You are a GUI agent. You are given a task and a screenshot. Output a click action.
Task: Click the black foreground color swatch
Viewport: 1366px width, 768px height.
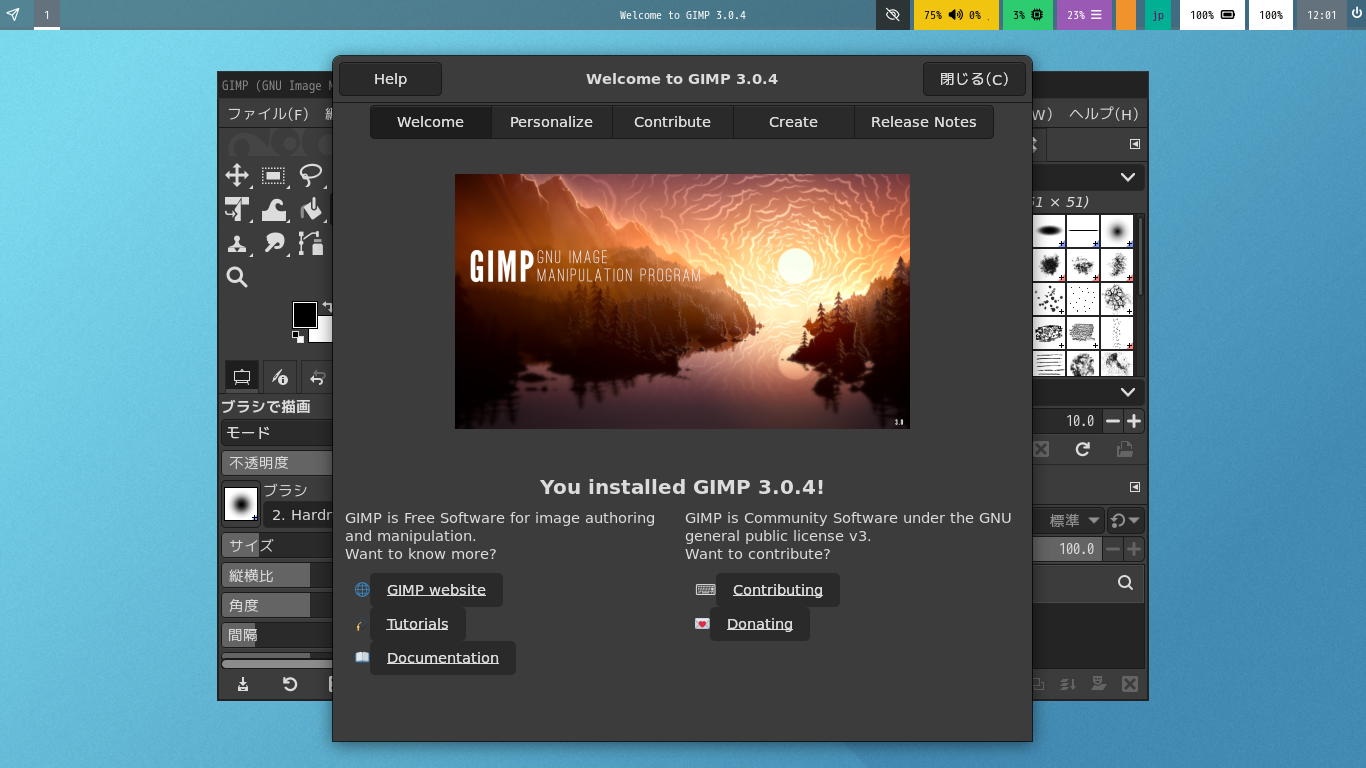(305, 315)
